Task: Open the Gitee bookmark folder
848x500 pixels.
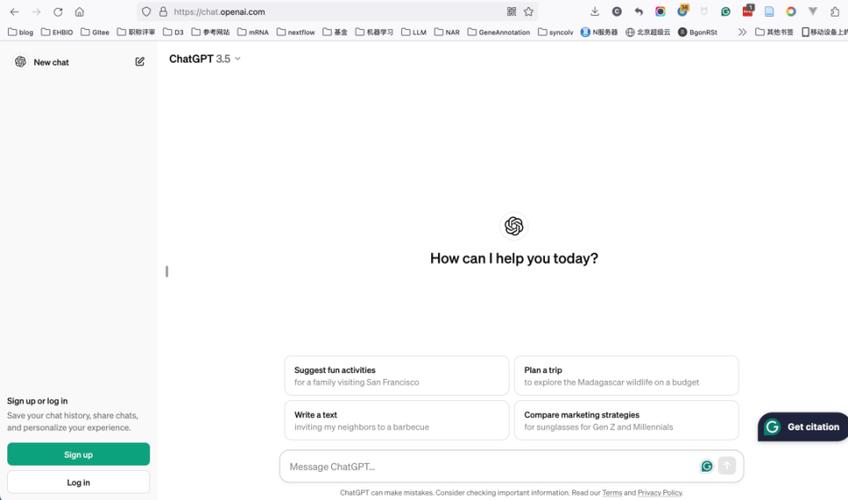Action: tap(95, 32)
